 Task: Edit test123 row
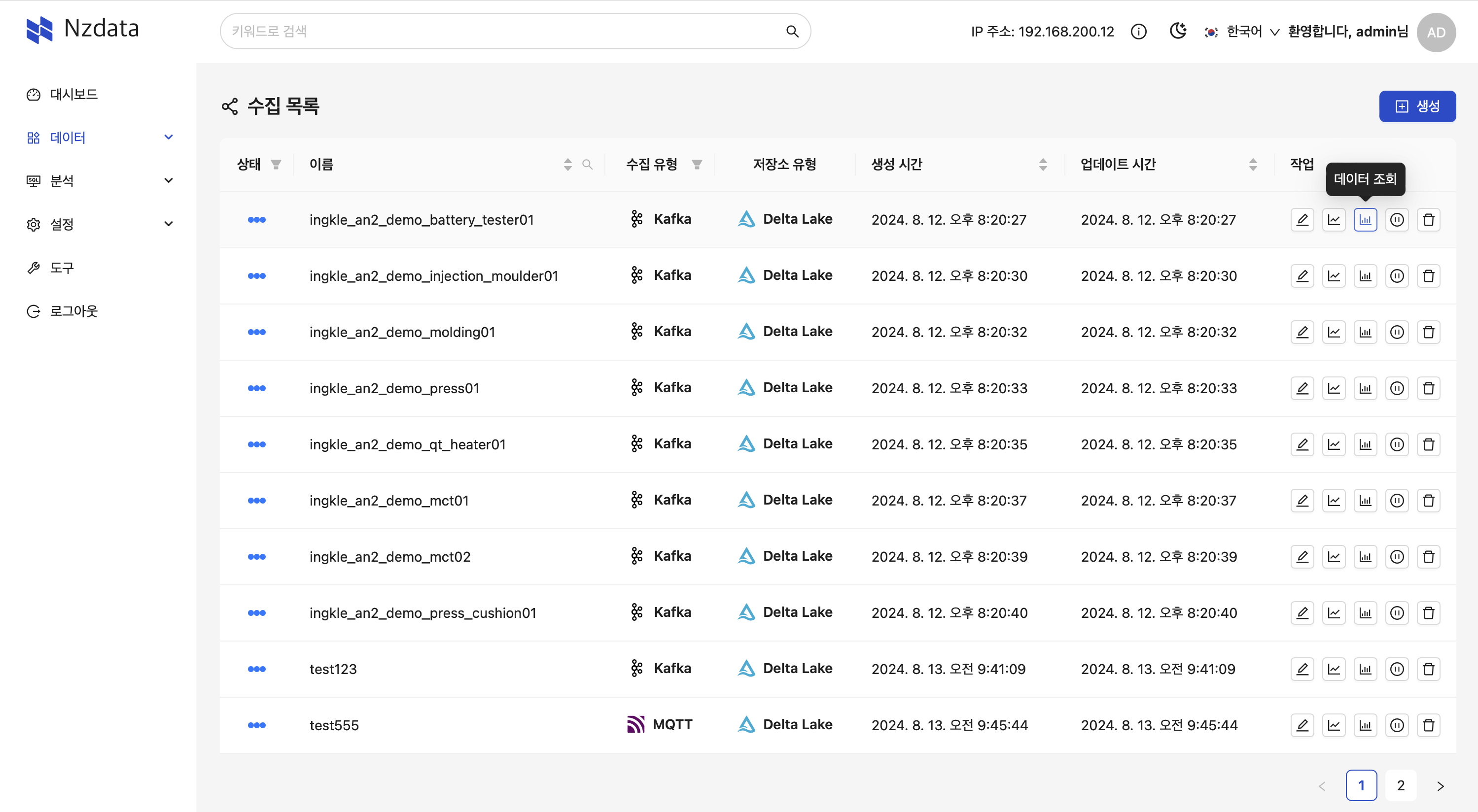[1302, 669]
